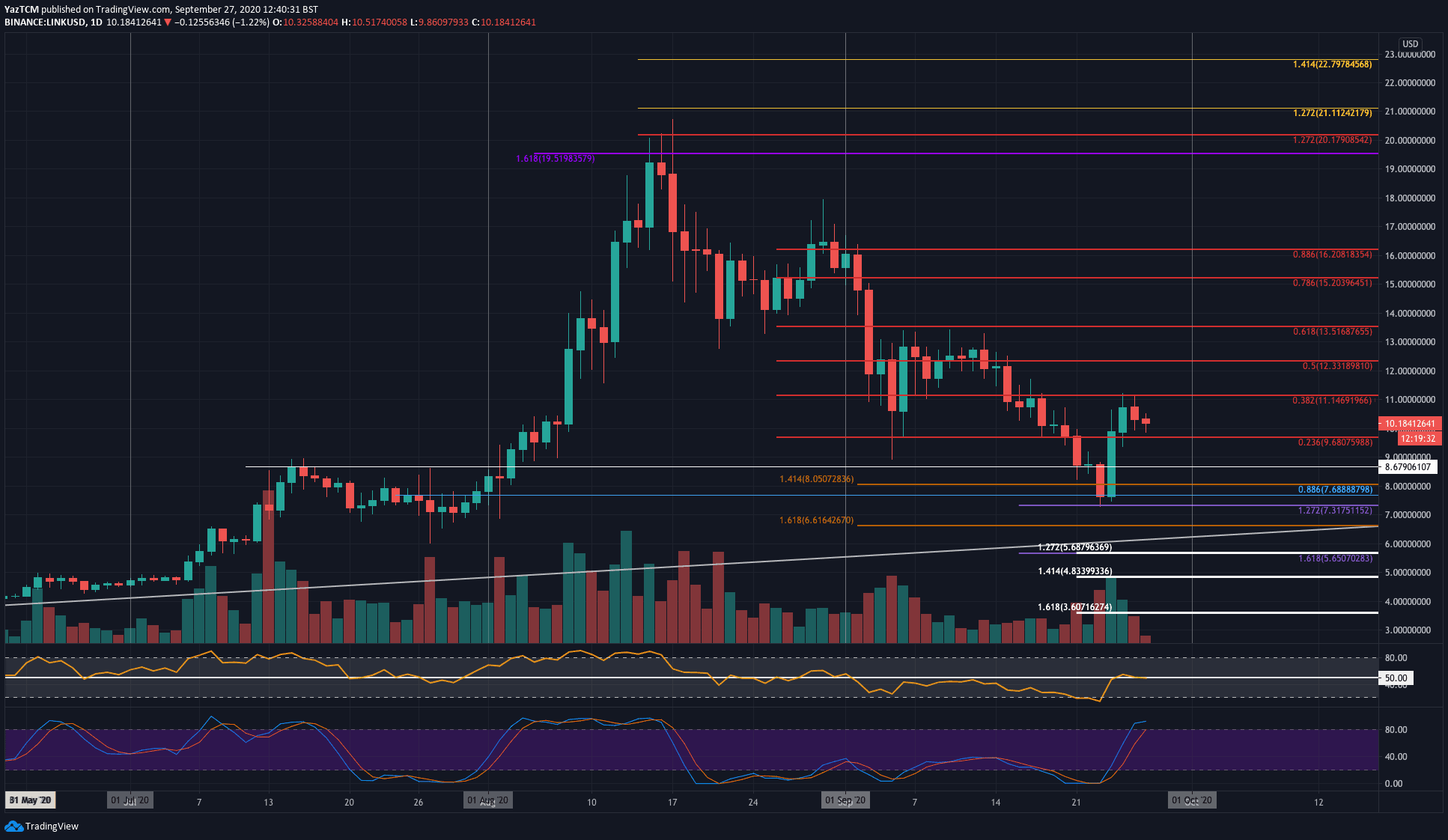Click the 15.00000000 price axis label
Image resolution: width=1448 pixels, height=840 pixels.
tap(1410, 284)
